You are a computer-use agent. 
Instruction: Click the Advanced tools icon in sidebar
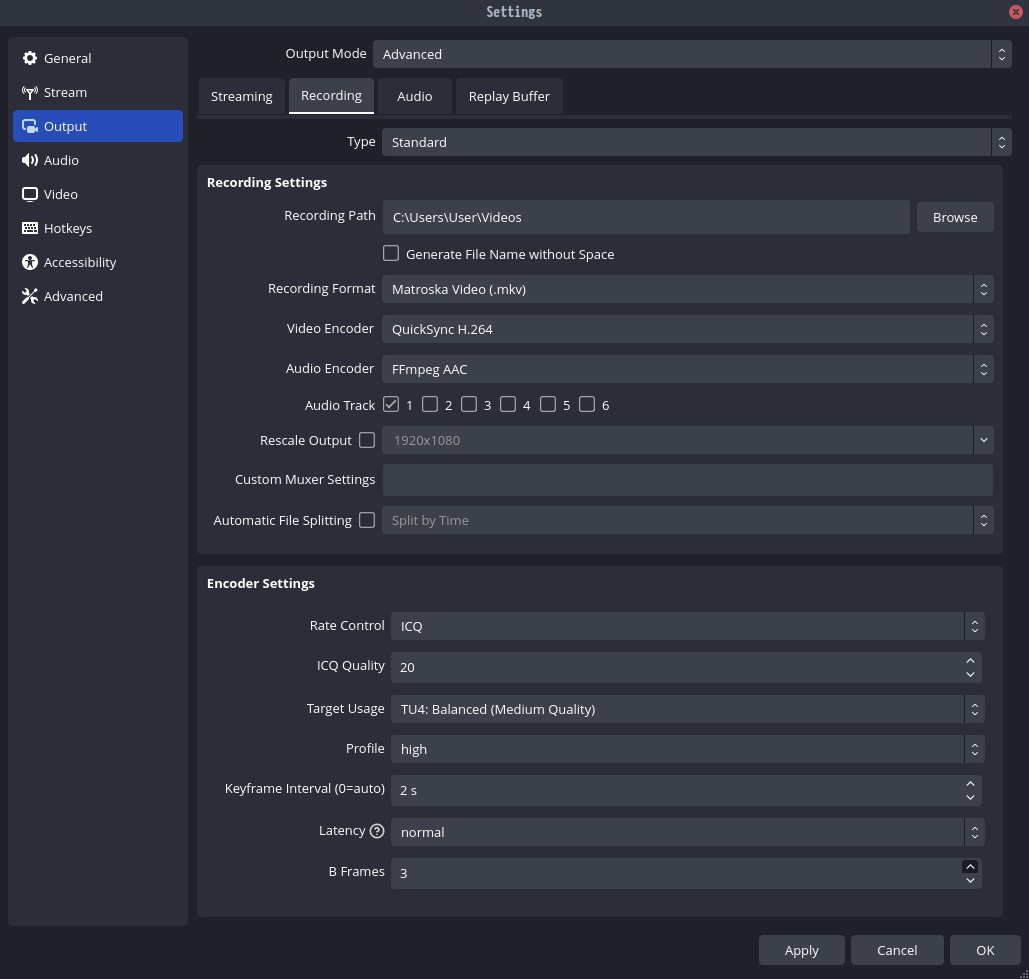(x=30, y=297)
